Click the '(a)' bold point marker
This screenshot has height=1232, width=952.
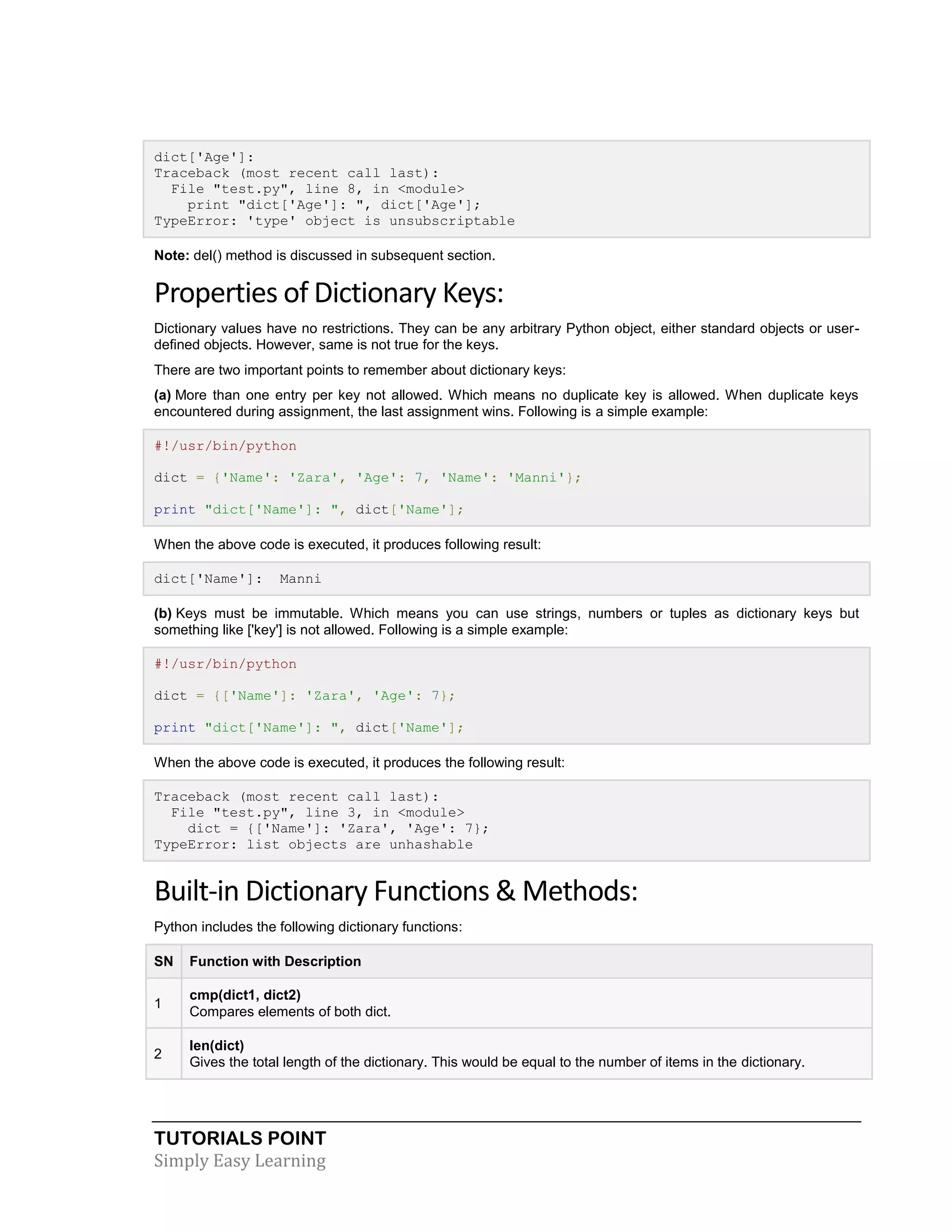tap(162, 396)
